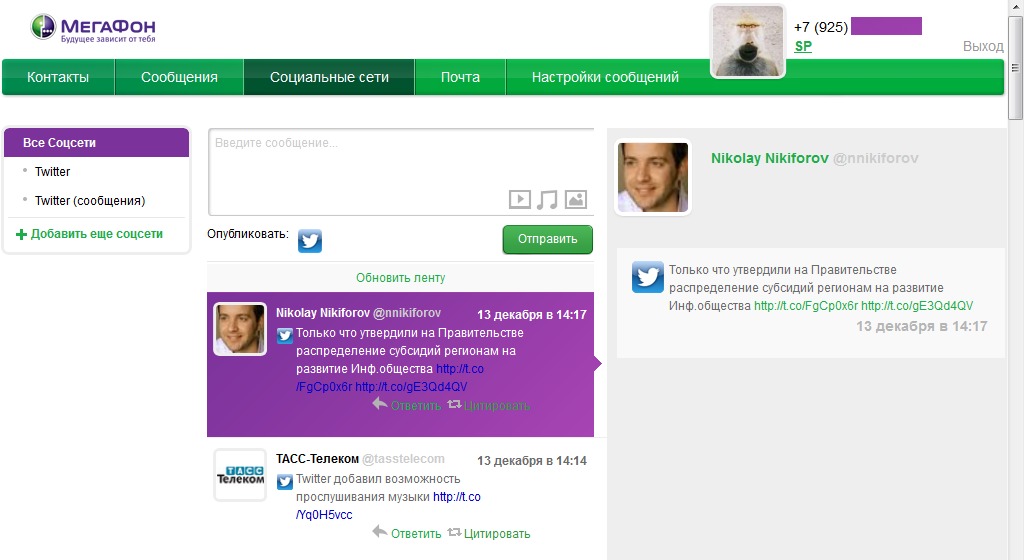Click Nikiforov's avatar in the feed
Screen dimensions: 1024x560
(x=240, y=329)
